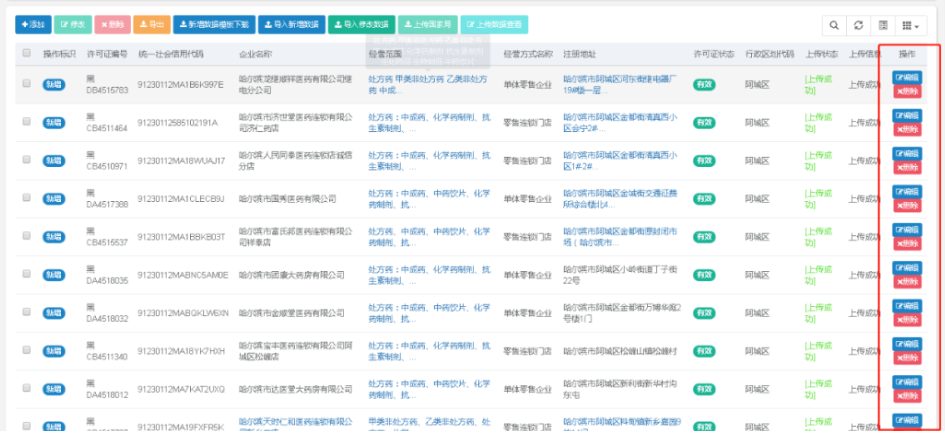945x433 pixels.
Task: Edit row CB4511464 with 编辑 button
Action: tap(907, 115)
